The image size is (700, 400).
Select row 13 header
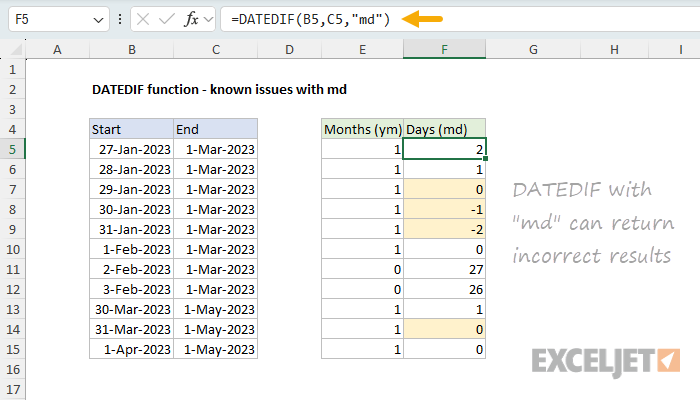tap(12, 309)
